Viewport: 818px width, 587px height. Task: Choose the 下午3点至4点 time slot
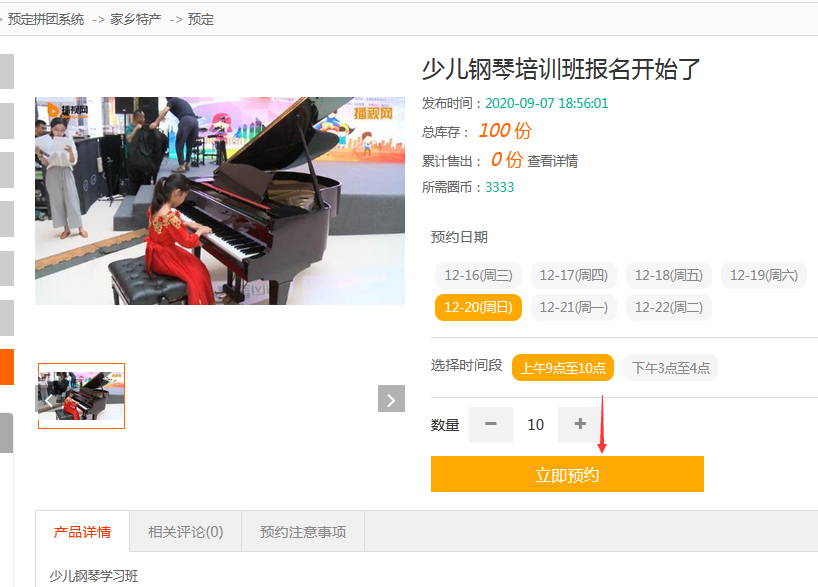[670, 368]
